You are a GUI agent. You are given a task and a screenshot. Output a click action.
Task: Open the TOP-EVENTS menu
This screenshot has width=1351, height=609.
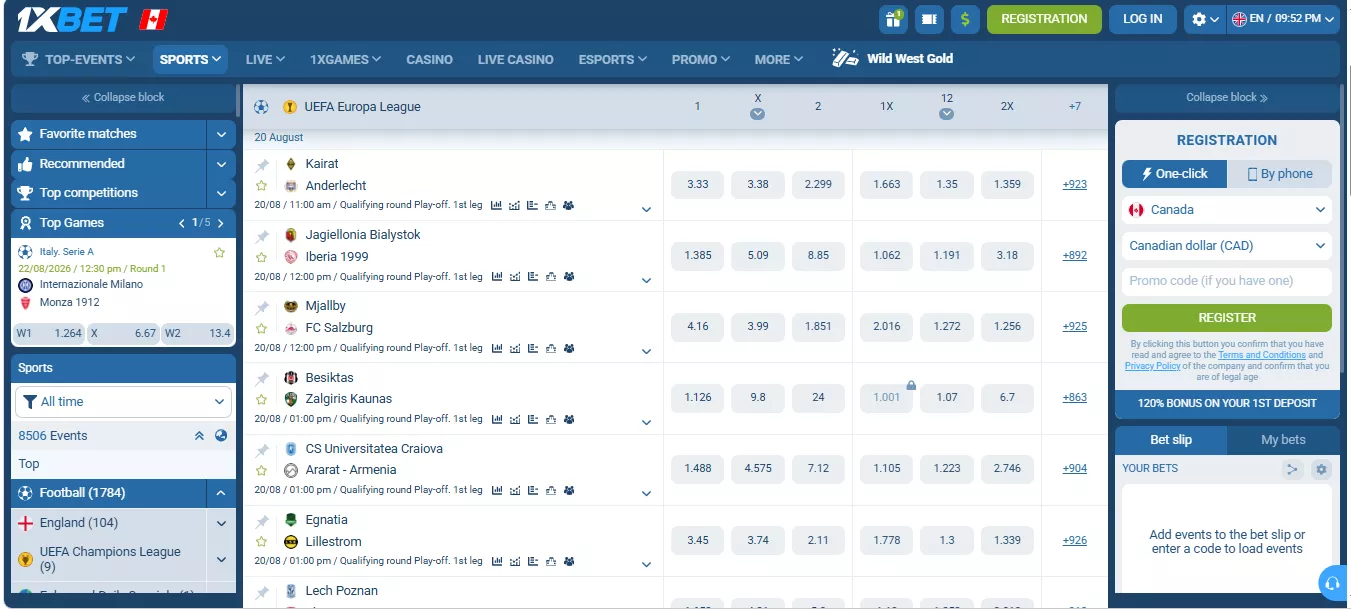[78, 59]
